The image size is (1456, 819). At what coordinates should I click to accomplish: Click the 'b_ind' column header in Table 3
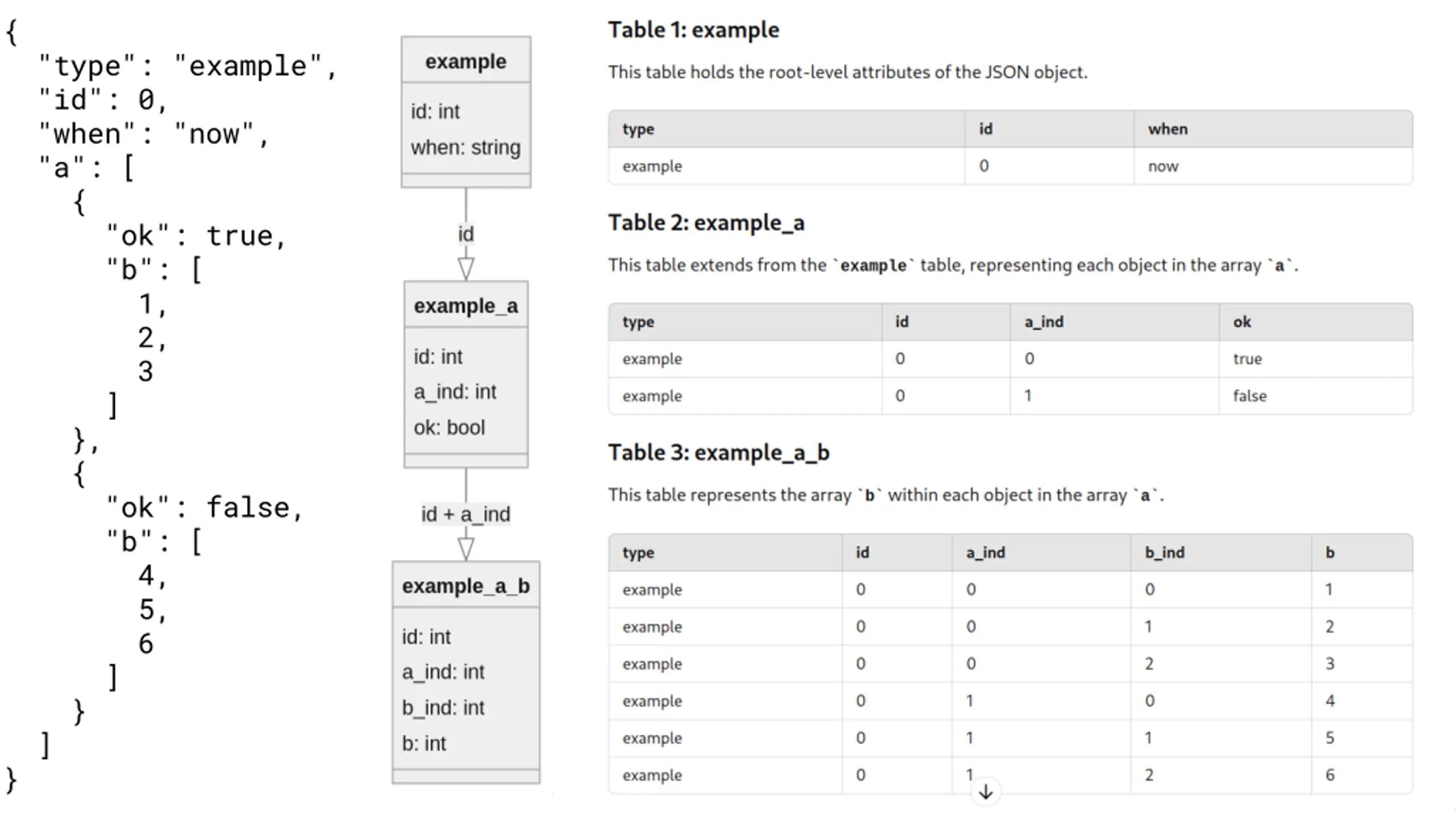point(1164,552)
